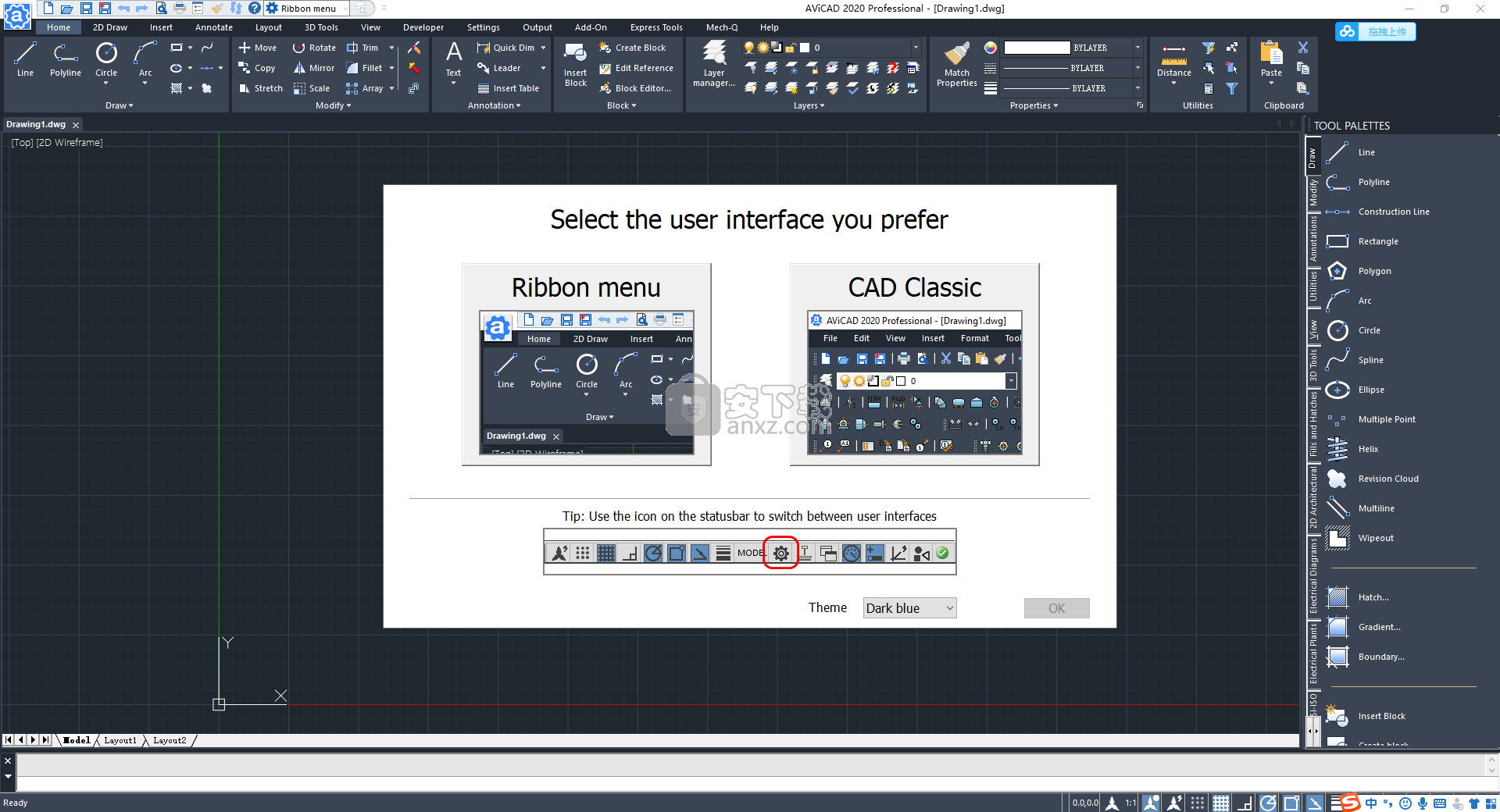
Task: Open the Theme dropdown showing Dark blue
Action: 909,608
